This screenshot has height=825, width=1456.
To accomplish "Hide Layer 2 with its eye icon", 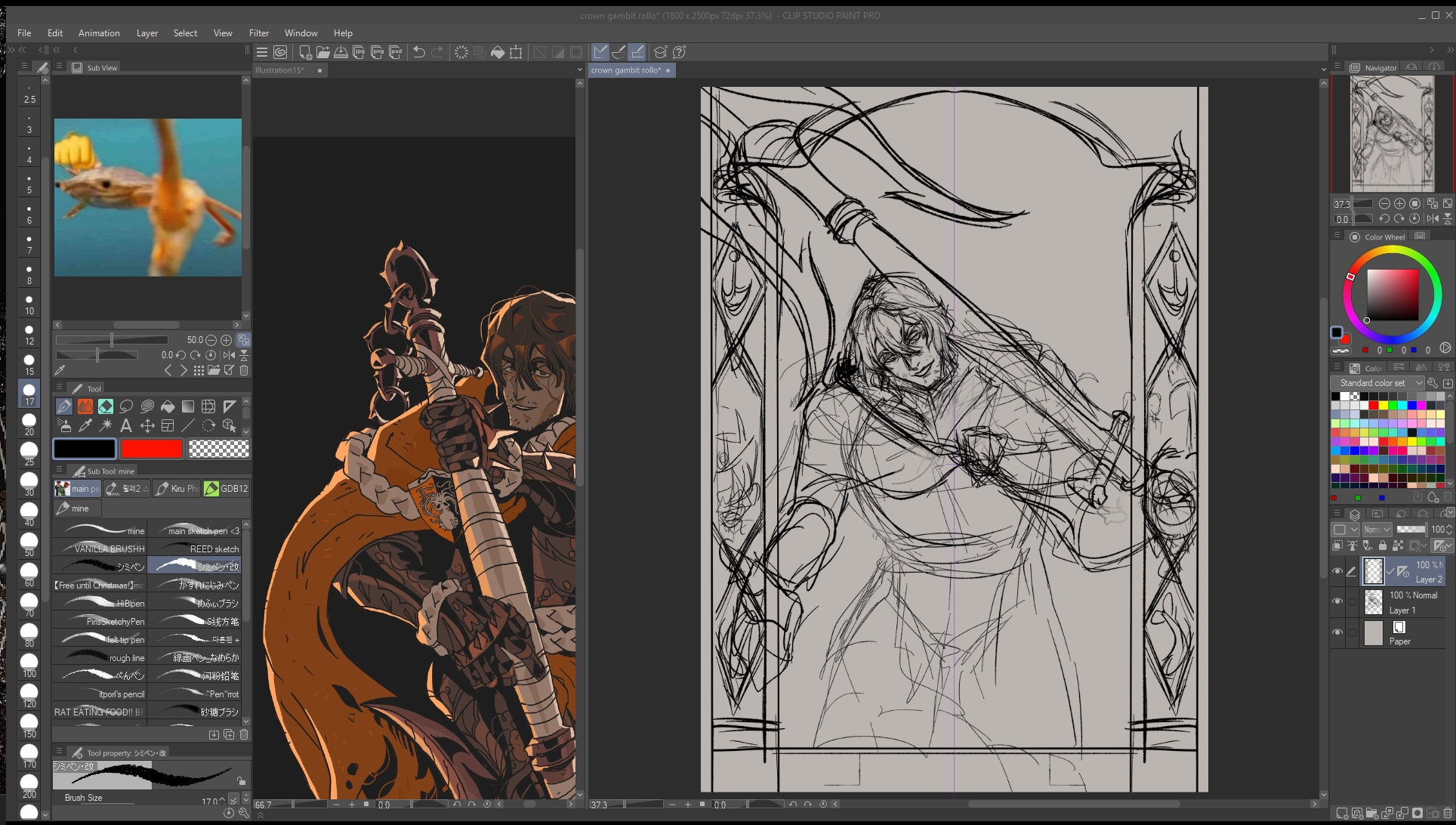I will coord(1337,571).
